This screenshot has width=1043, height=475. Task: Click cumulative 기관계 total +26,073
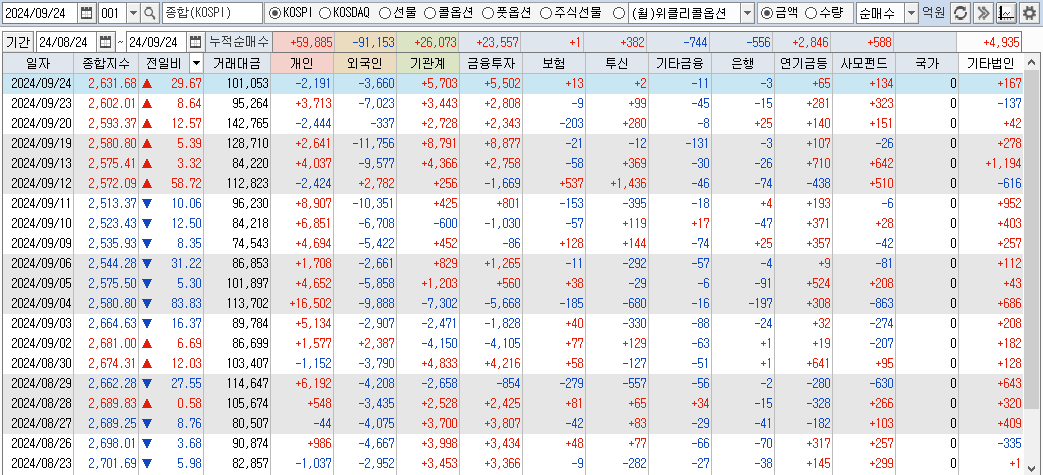point(436,43)
